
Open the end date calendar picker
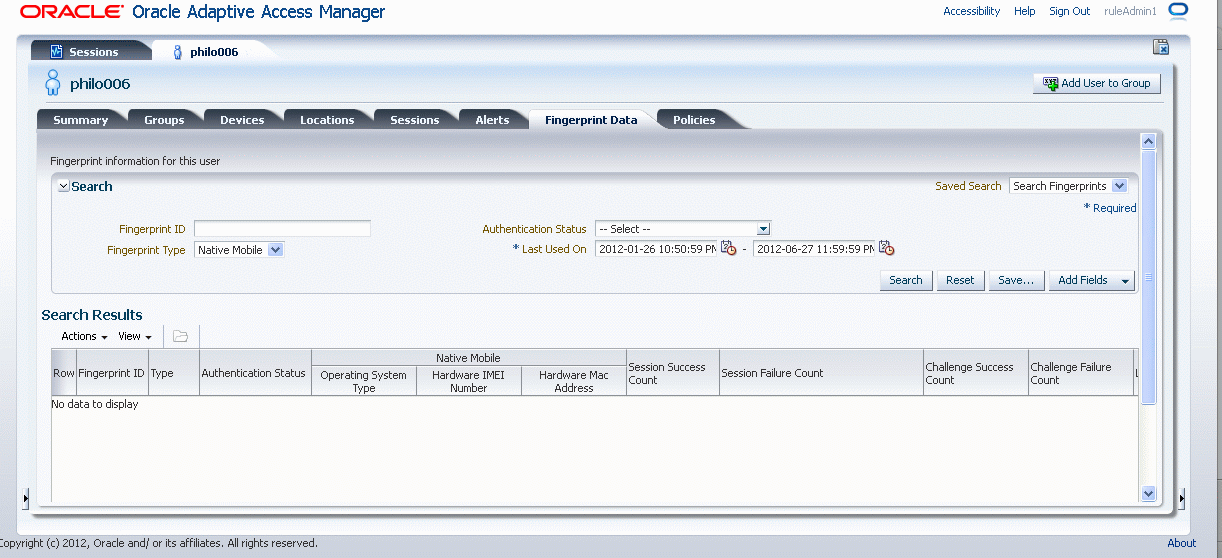[886, 249]
